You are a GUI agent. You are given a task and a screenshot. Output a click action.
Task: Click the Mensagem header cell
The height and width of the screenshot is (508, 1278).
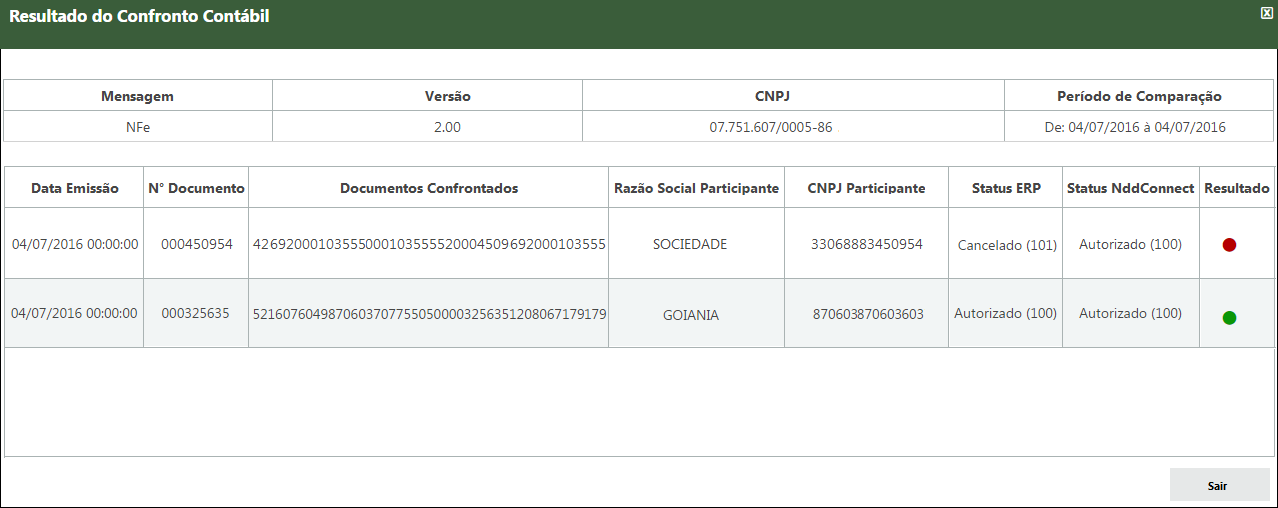138,96
